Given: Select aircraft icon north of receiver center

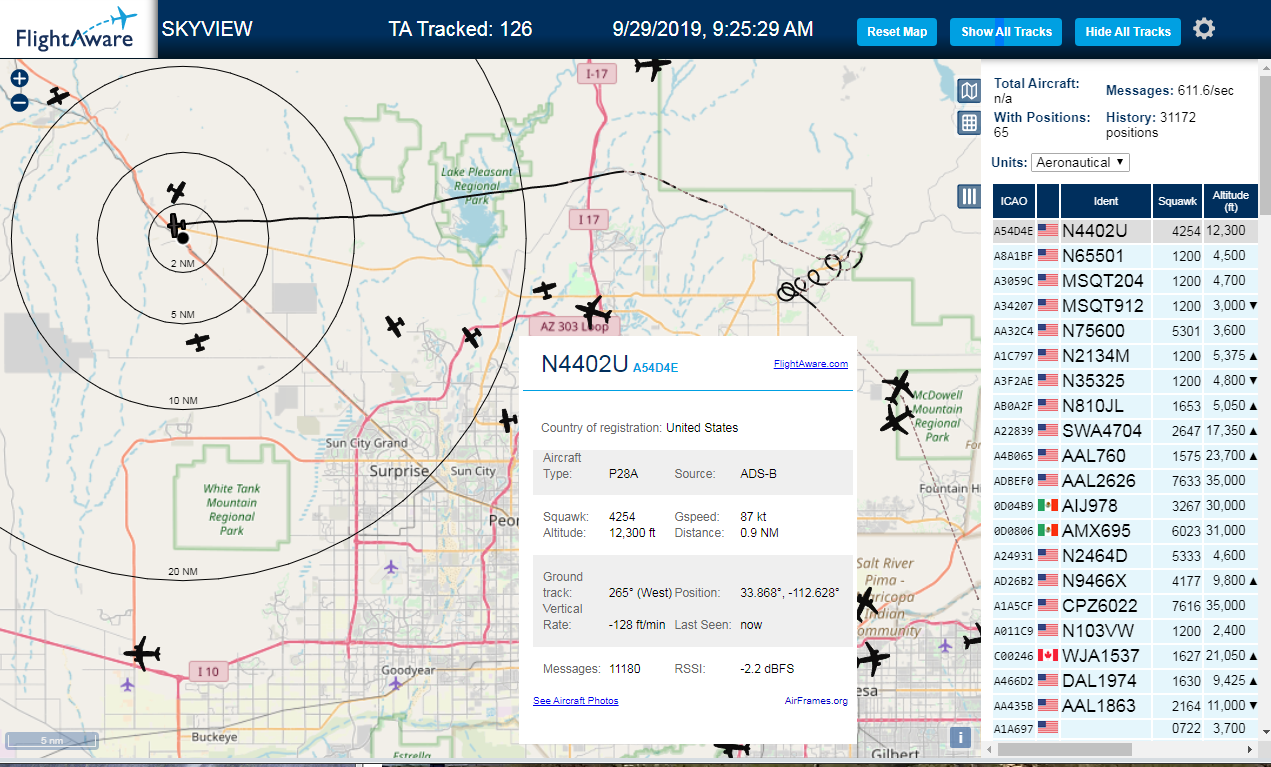Looking at the screenshot, I should [177, 191].
